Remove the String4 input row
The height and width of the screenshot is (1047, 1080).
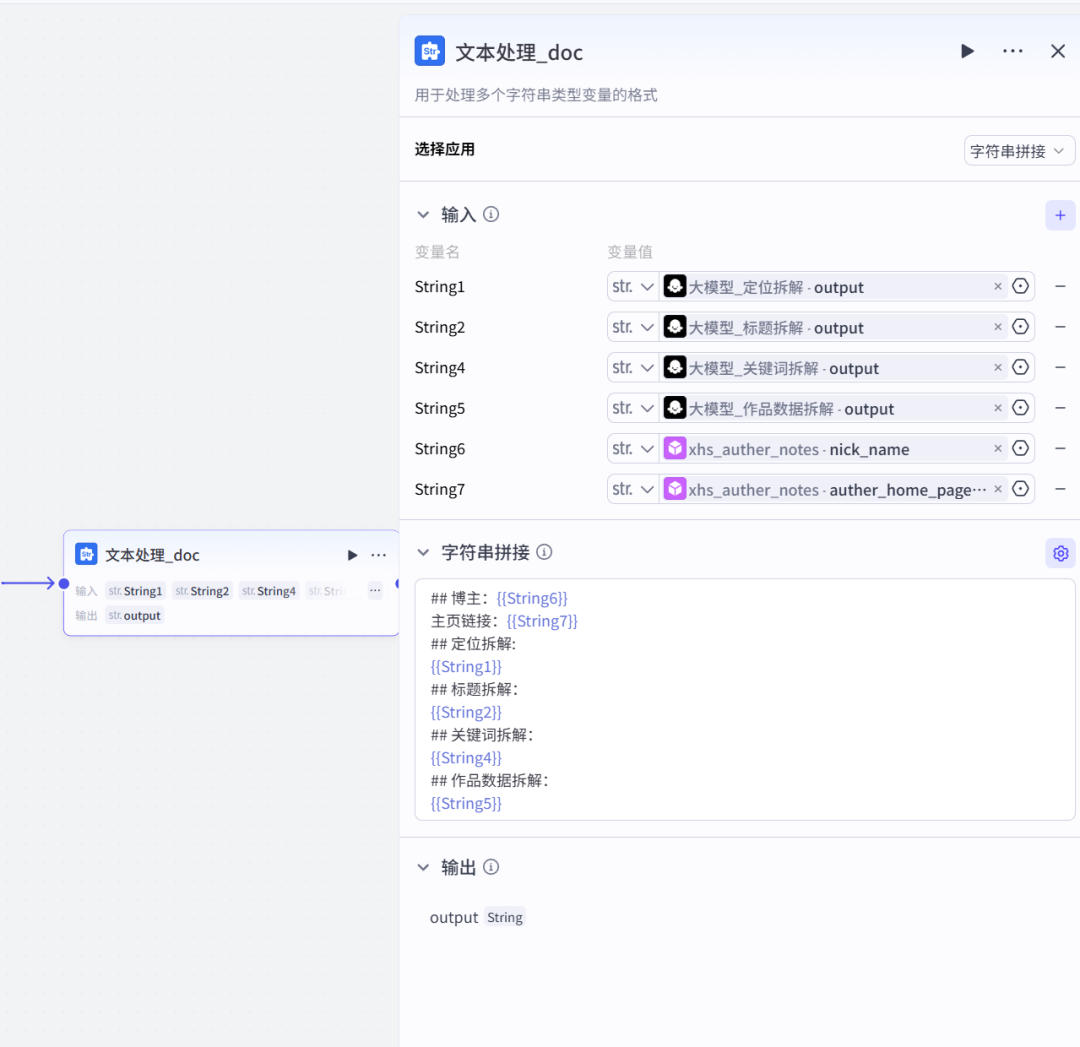pos(1060,367)
